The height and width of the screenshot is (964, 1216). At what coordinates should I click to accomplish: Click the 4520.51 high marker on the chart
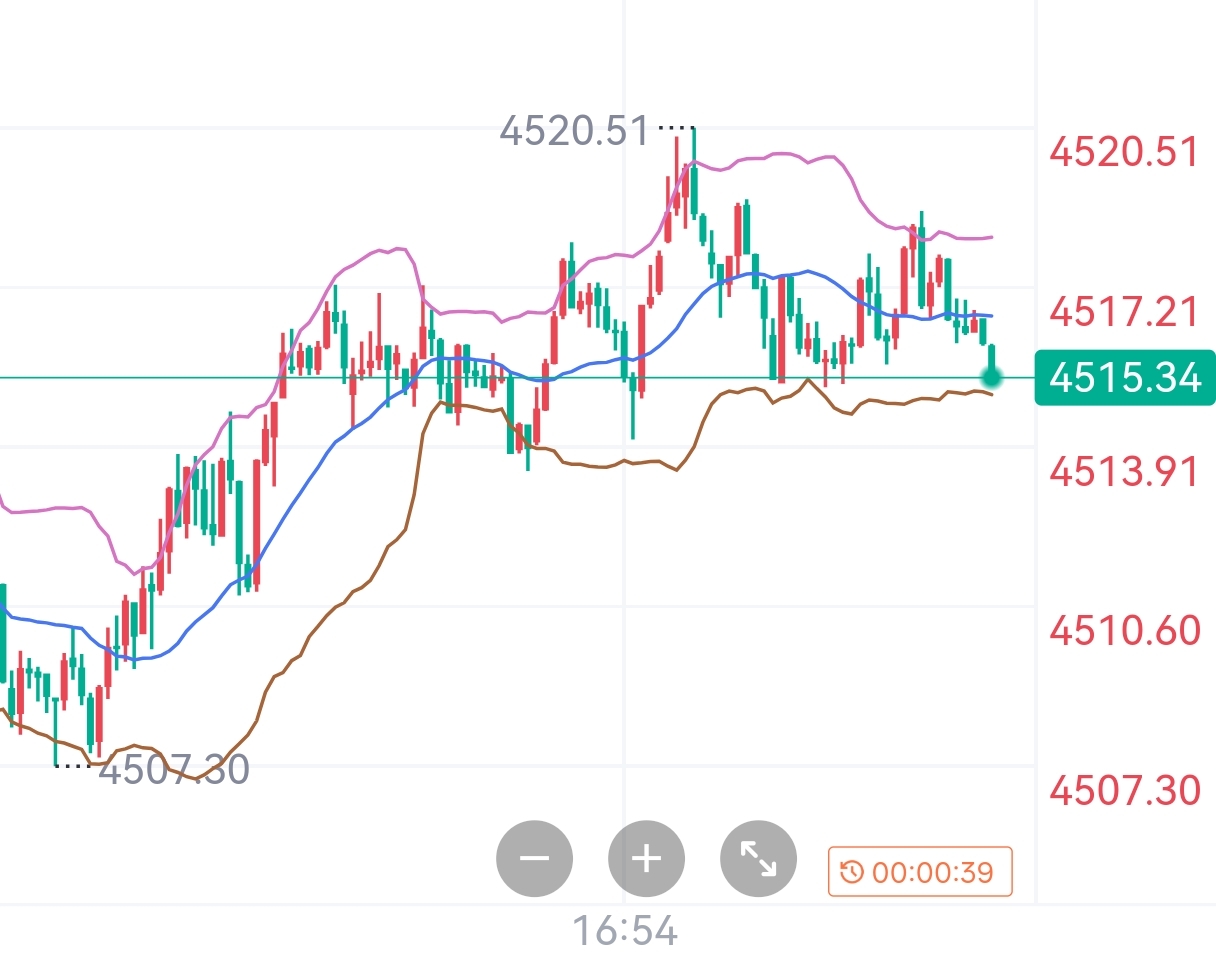(574, 130)
